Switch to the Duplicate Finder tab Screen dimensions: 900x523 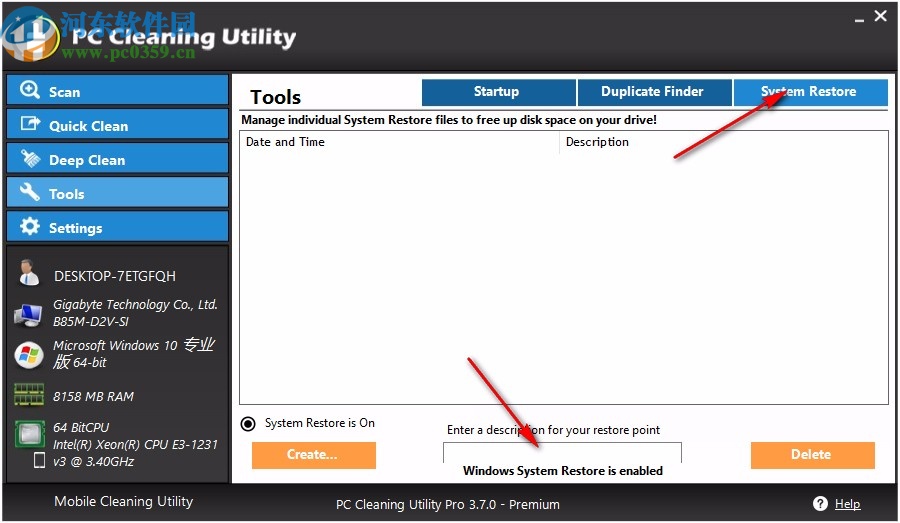tap(654, 92)
